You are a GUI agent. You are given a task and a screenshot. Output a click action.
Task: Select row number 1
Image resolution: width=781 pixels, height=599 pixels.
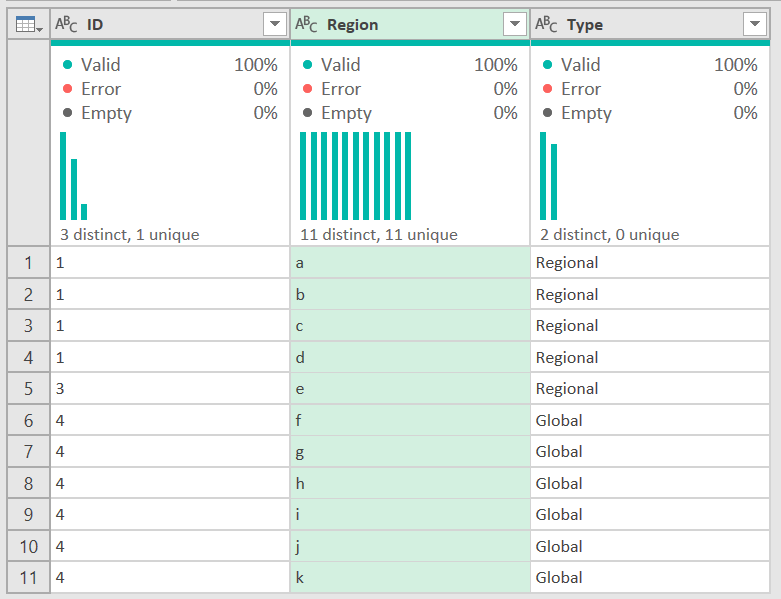pyautogui.click(x=28, y=262)
